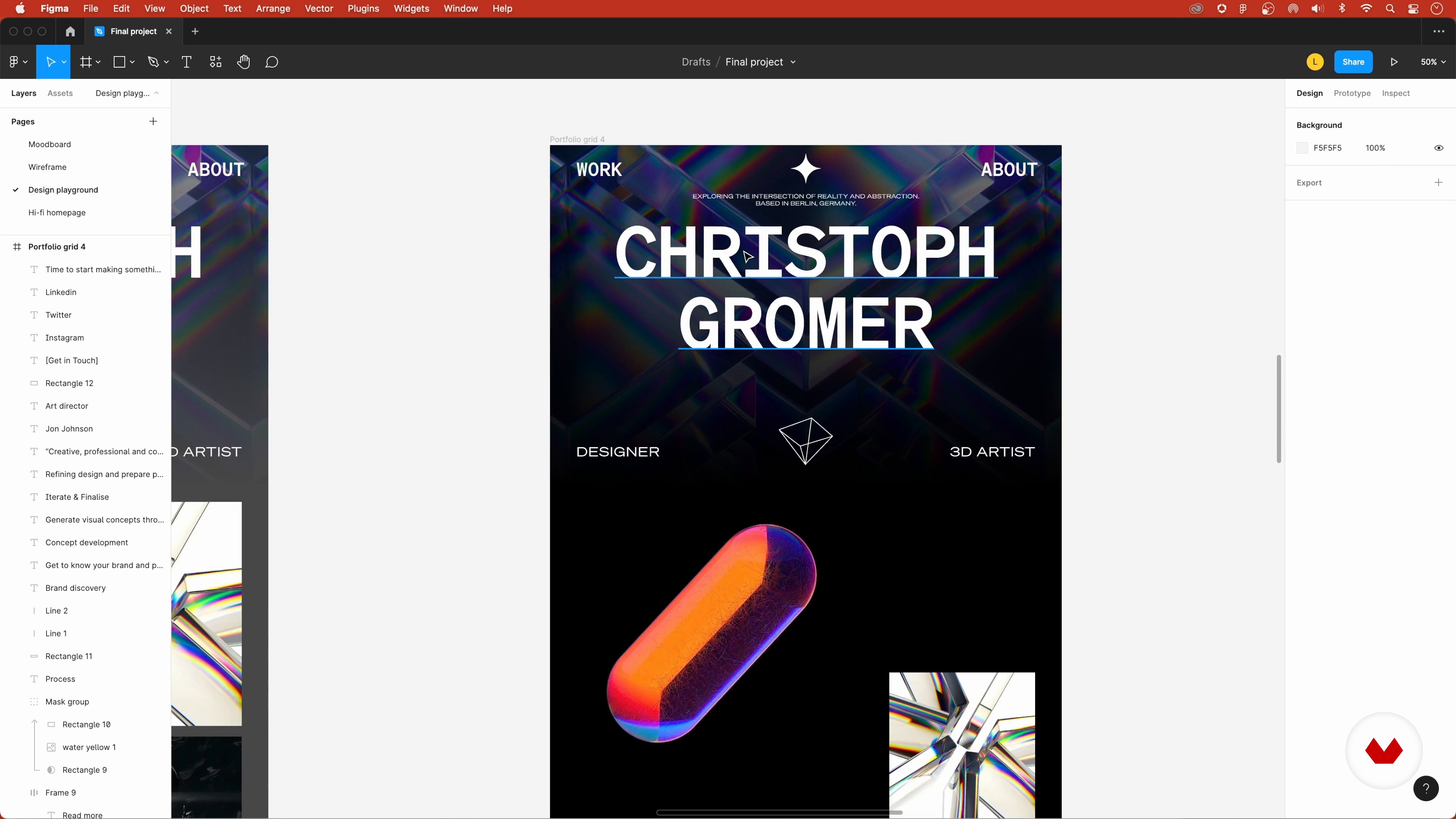Open the Widgets menu

tap(411, 8)
